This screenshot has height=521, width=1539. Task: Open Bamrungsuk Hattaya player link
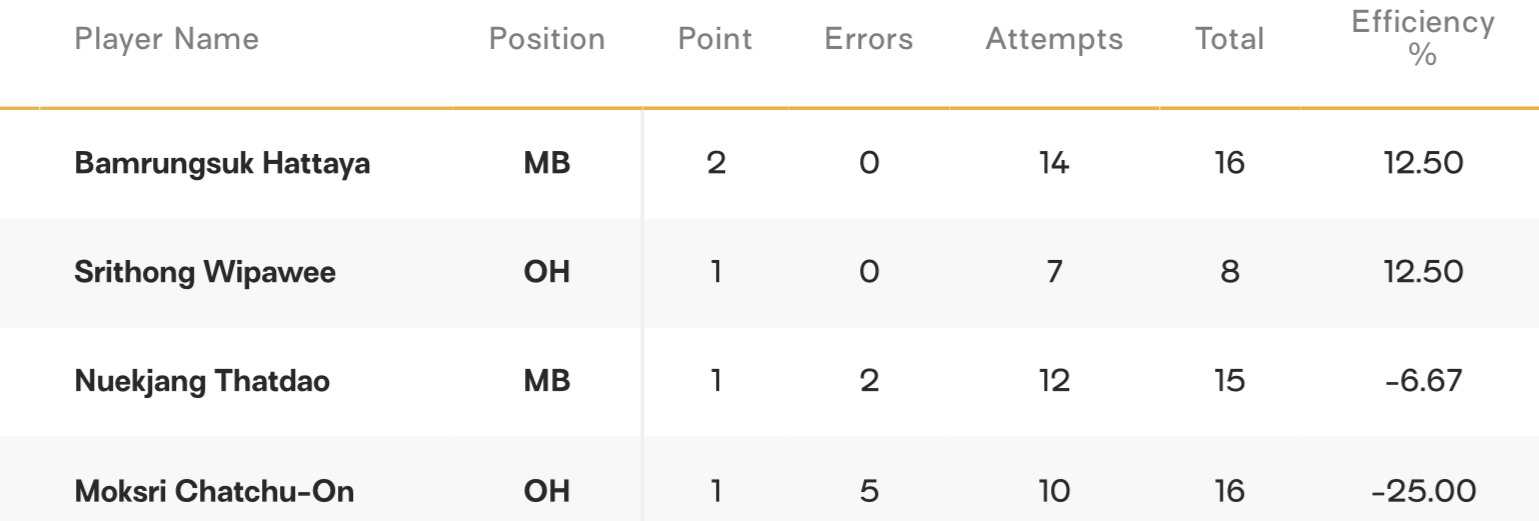[223, 164]
